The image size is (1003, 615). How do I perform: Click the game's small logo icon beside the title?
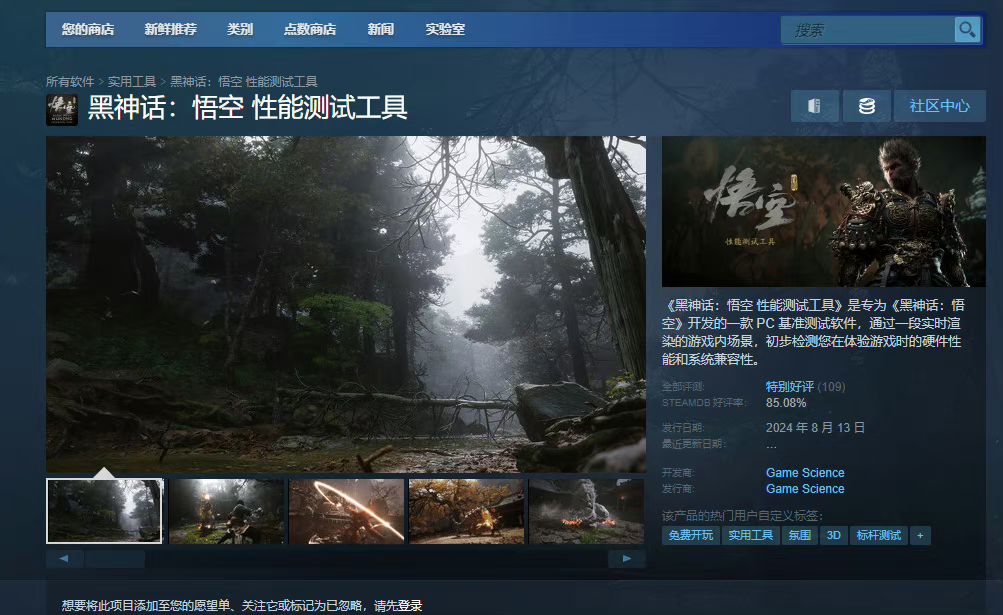tap(62, 109)
